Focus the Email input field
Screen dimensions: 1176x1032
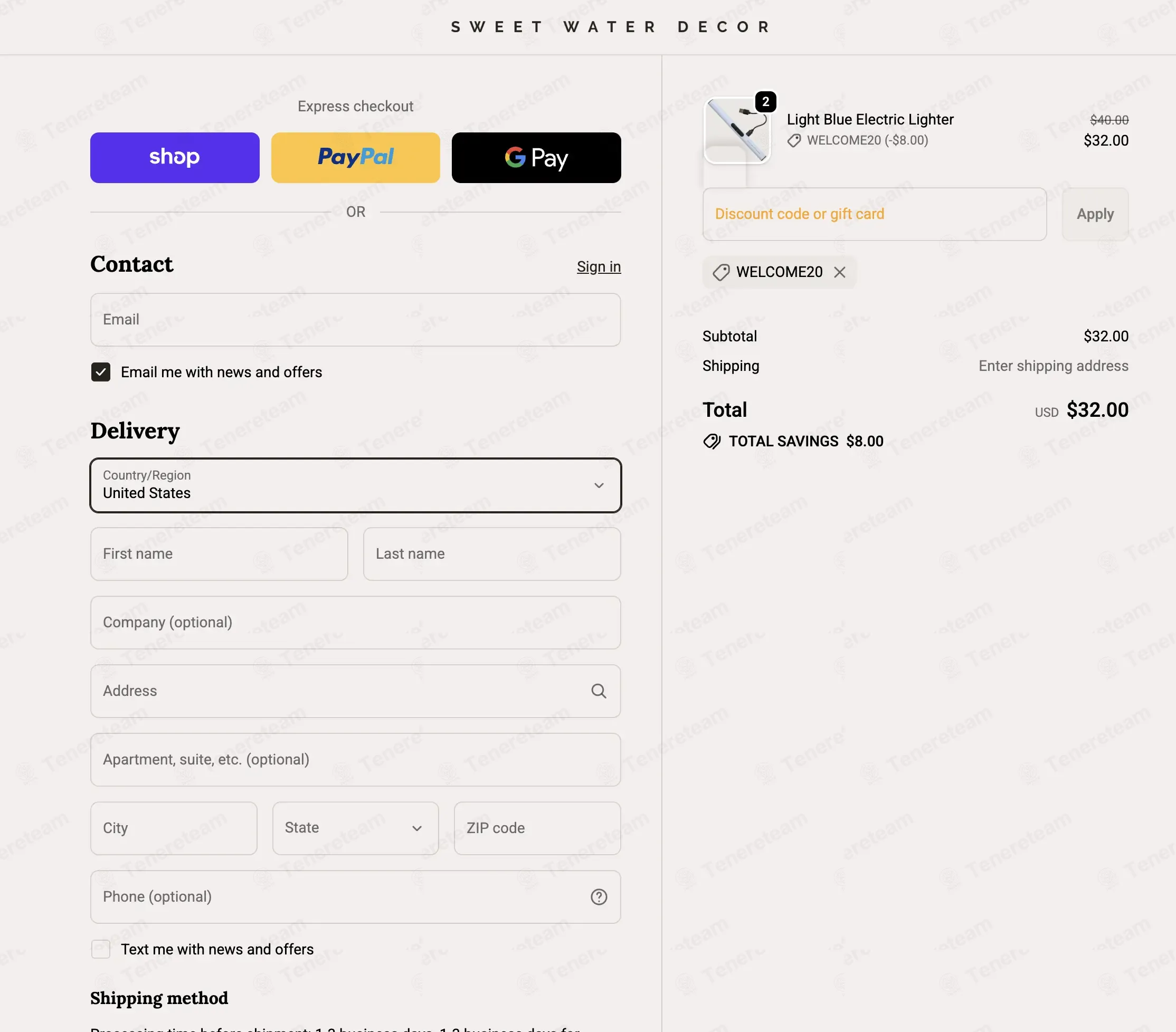pyautogui.click(x=356, y=320)
